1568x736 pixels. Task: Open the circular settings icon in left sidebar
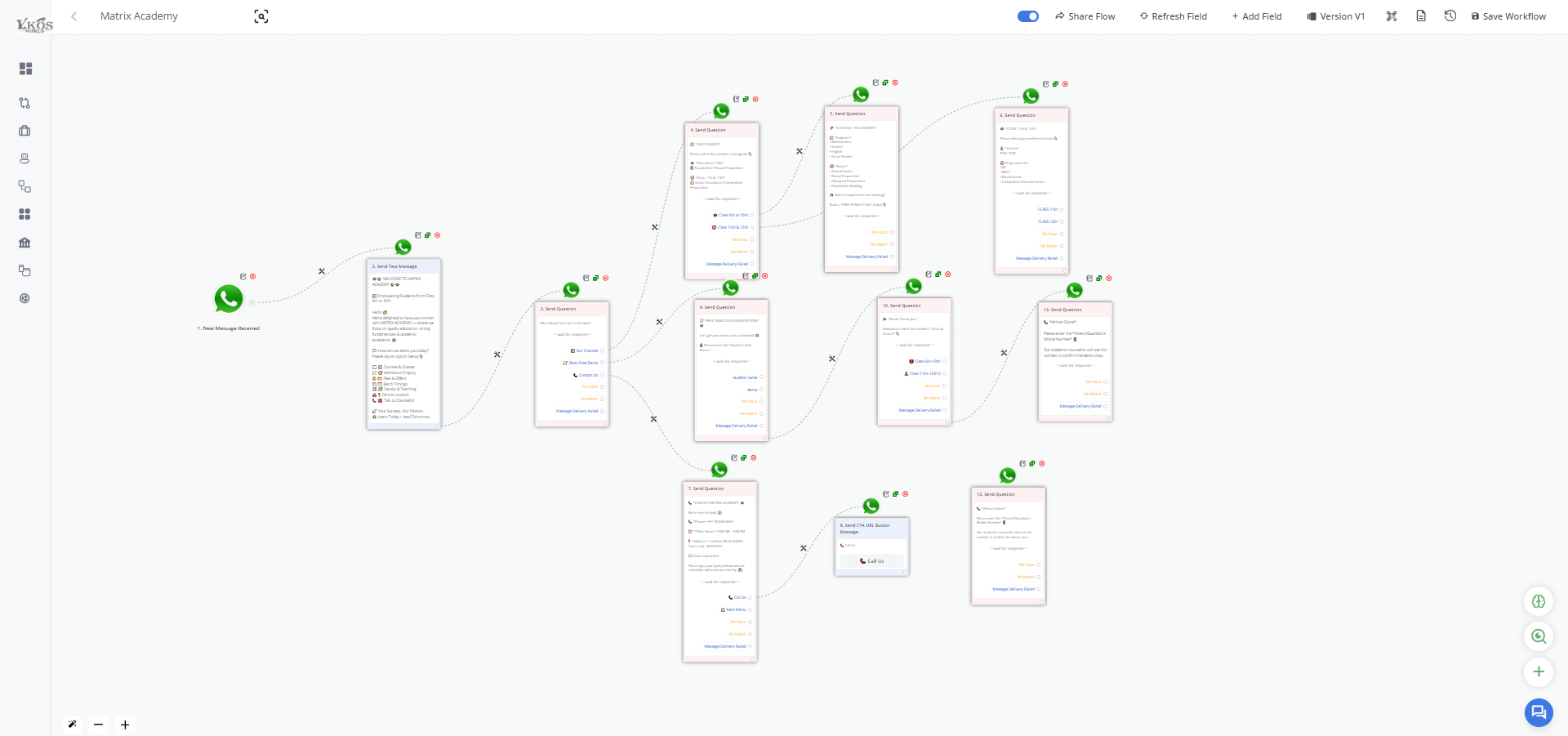tap(24, 298)
